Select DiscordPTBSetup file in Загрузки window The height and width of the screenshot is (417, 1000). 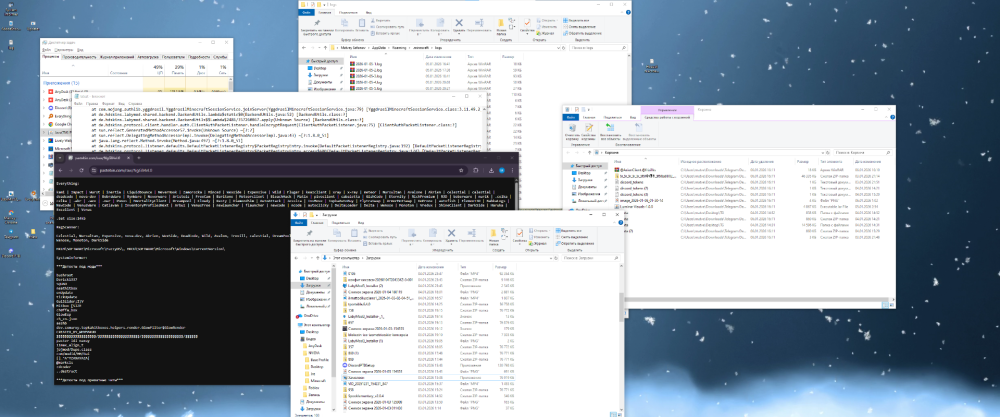click(x=360, y=365)
